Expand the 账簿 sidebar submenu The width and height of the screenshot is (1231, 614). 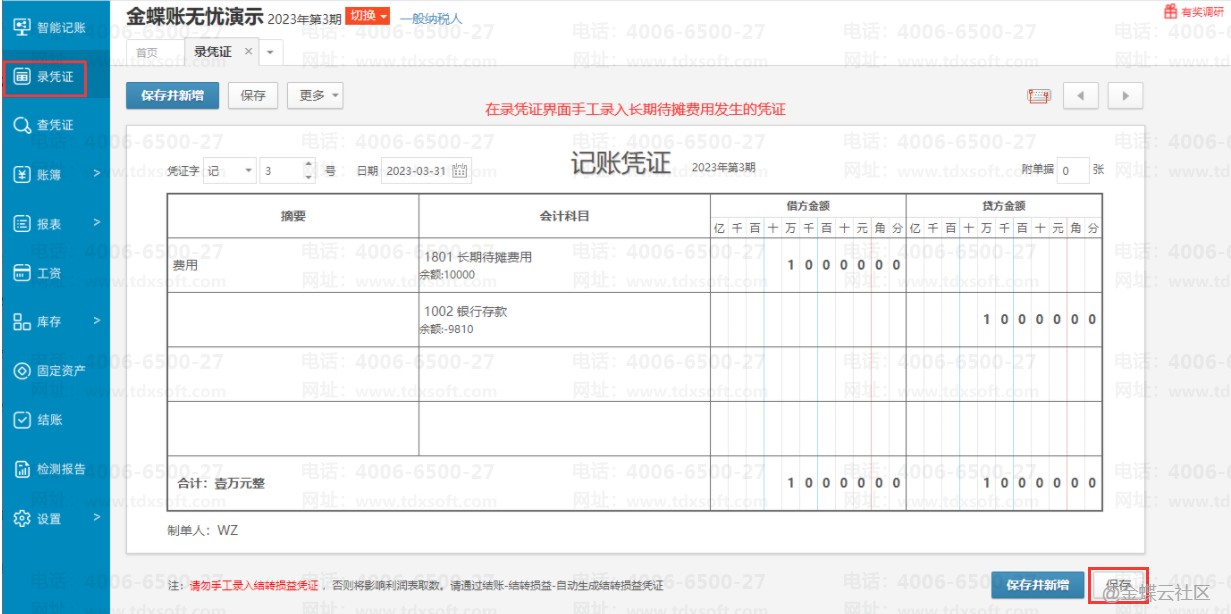coord(54,174)
